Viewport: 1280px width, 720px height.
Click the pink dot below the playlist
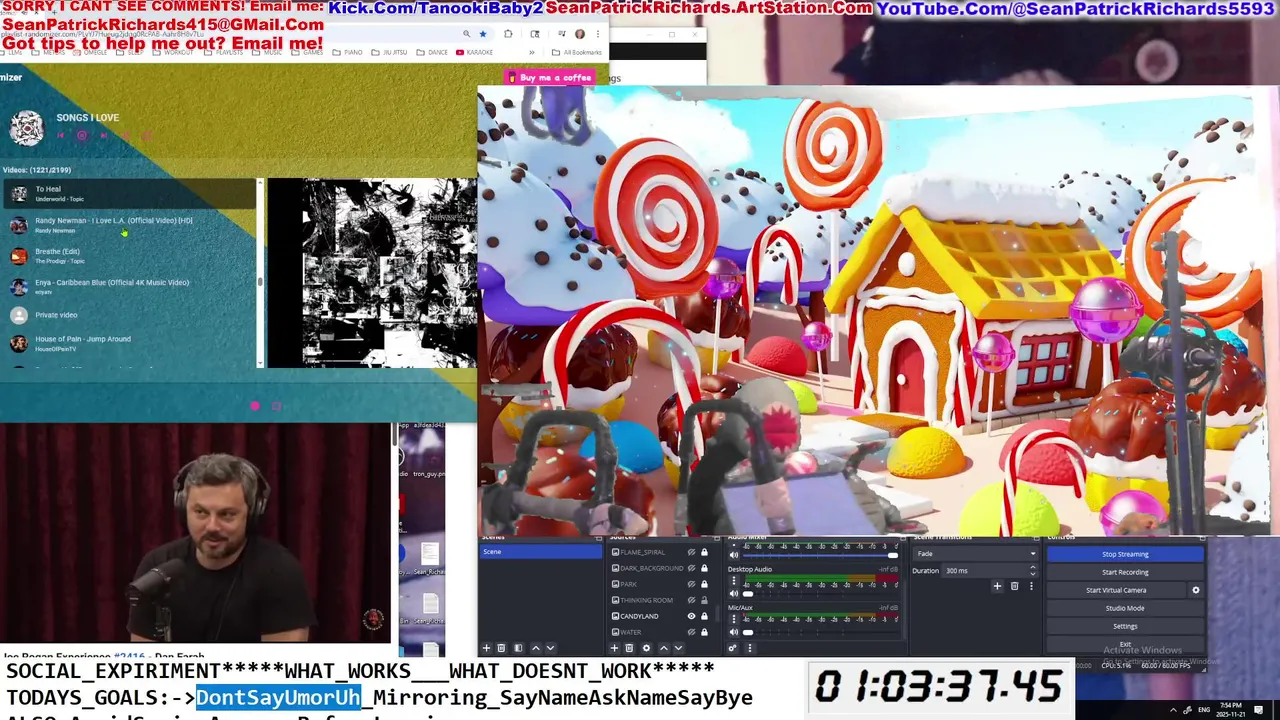click(x=255, y=406)
